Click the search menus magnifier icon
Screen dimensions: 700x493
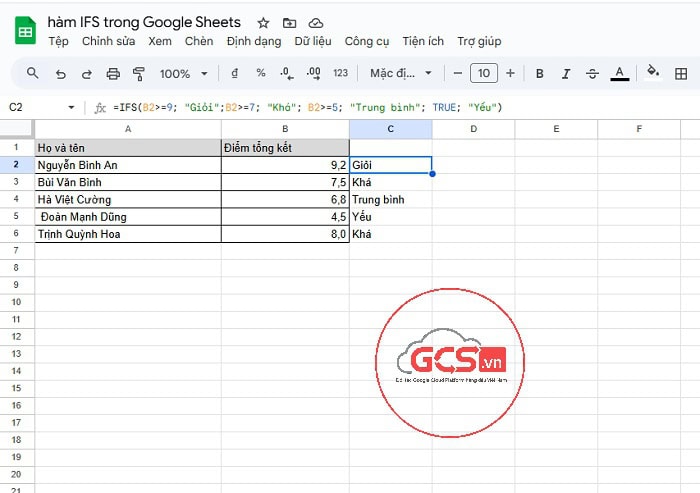pyautogui.click(x=33, y=73)
